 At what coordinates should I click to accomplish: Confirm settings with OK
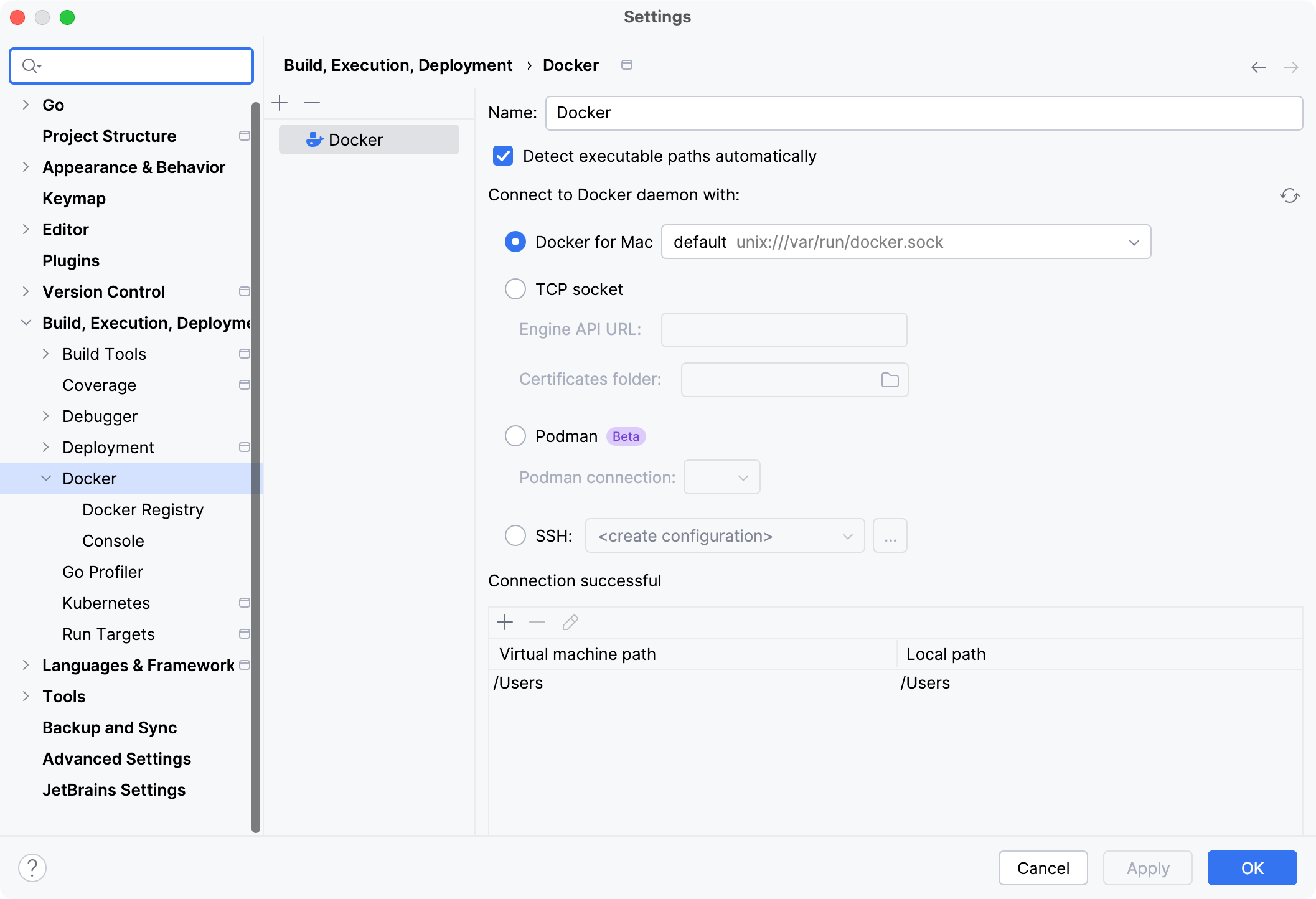(x=1252, y=867)
